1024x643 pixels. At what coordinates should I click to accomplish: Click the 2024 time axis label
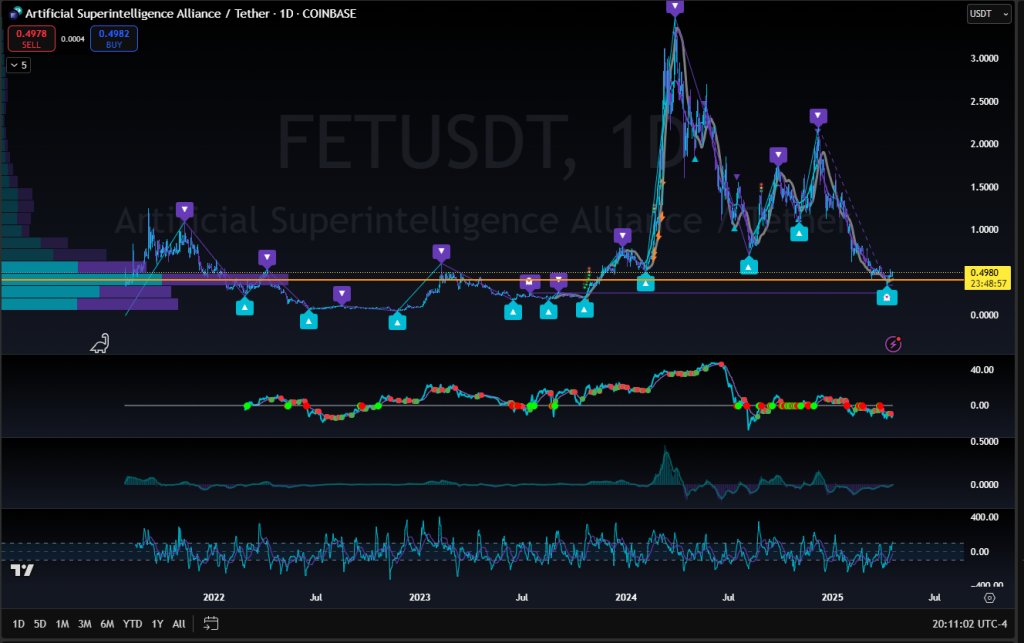coord(626,597)
